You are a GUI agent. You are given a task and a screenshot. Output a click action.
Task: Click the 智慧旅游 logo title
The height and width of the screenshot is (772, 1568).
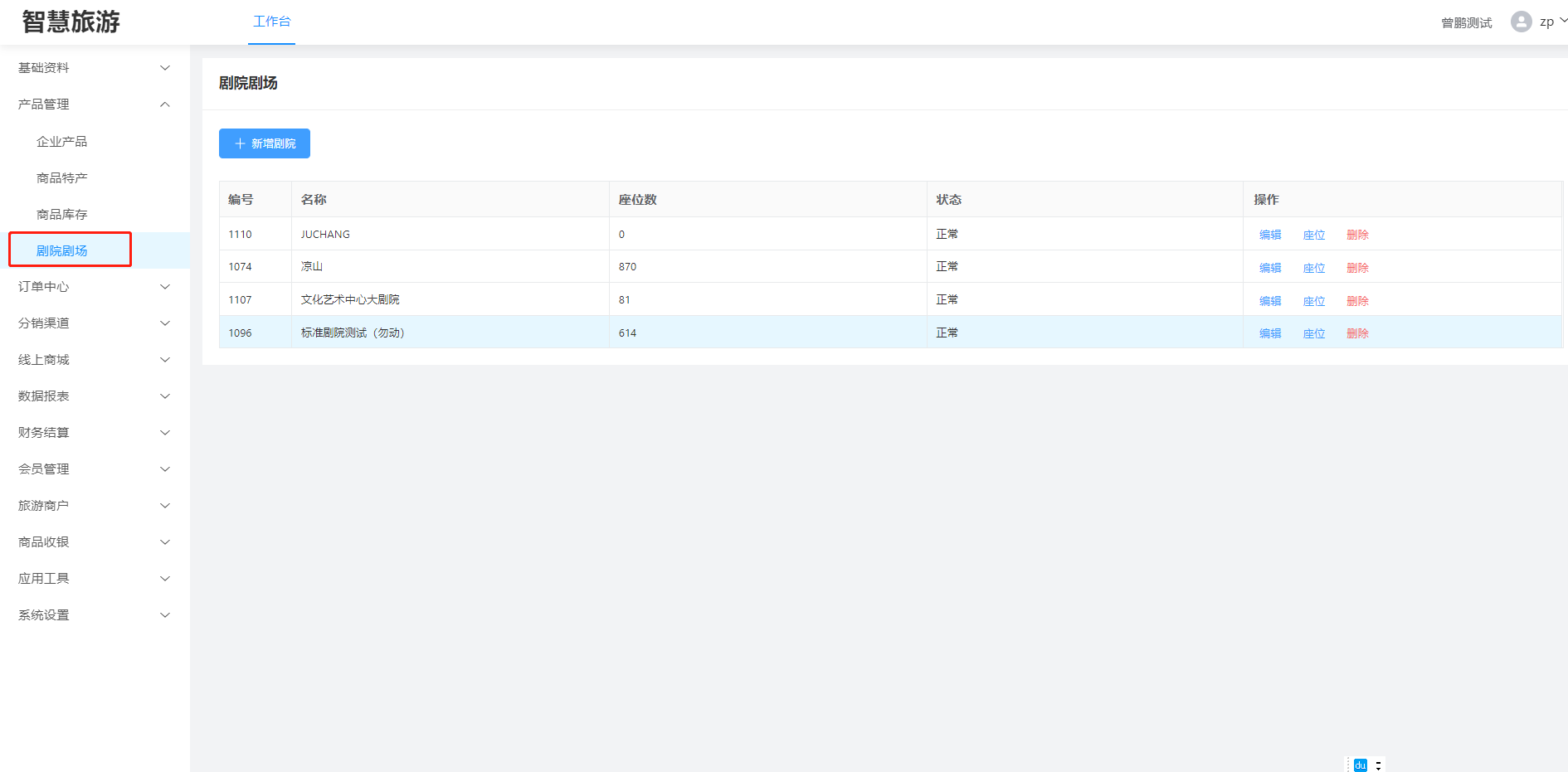tap(71, 22)
